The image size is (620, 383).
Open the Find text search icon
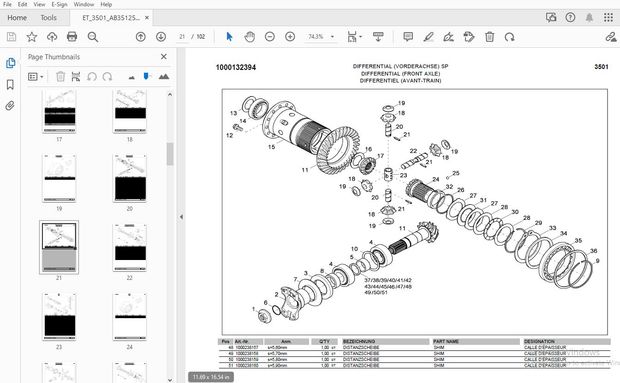point(93,37)
